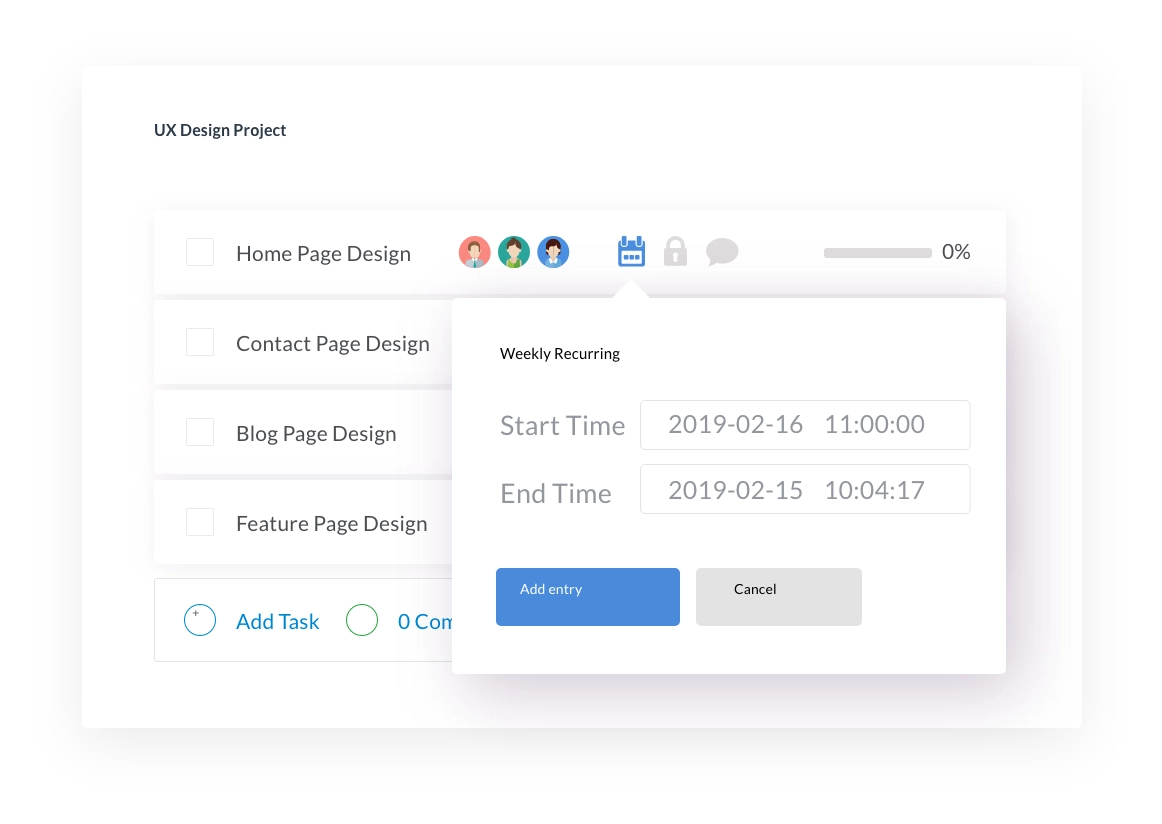Click the blue-background assignee avatar
The width and height of the screenshot is (1162, 824).
coord(553,252)
